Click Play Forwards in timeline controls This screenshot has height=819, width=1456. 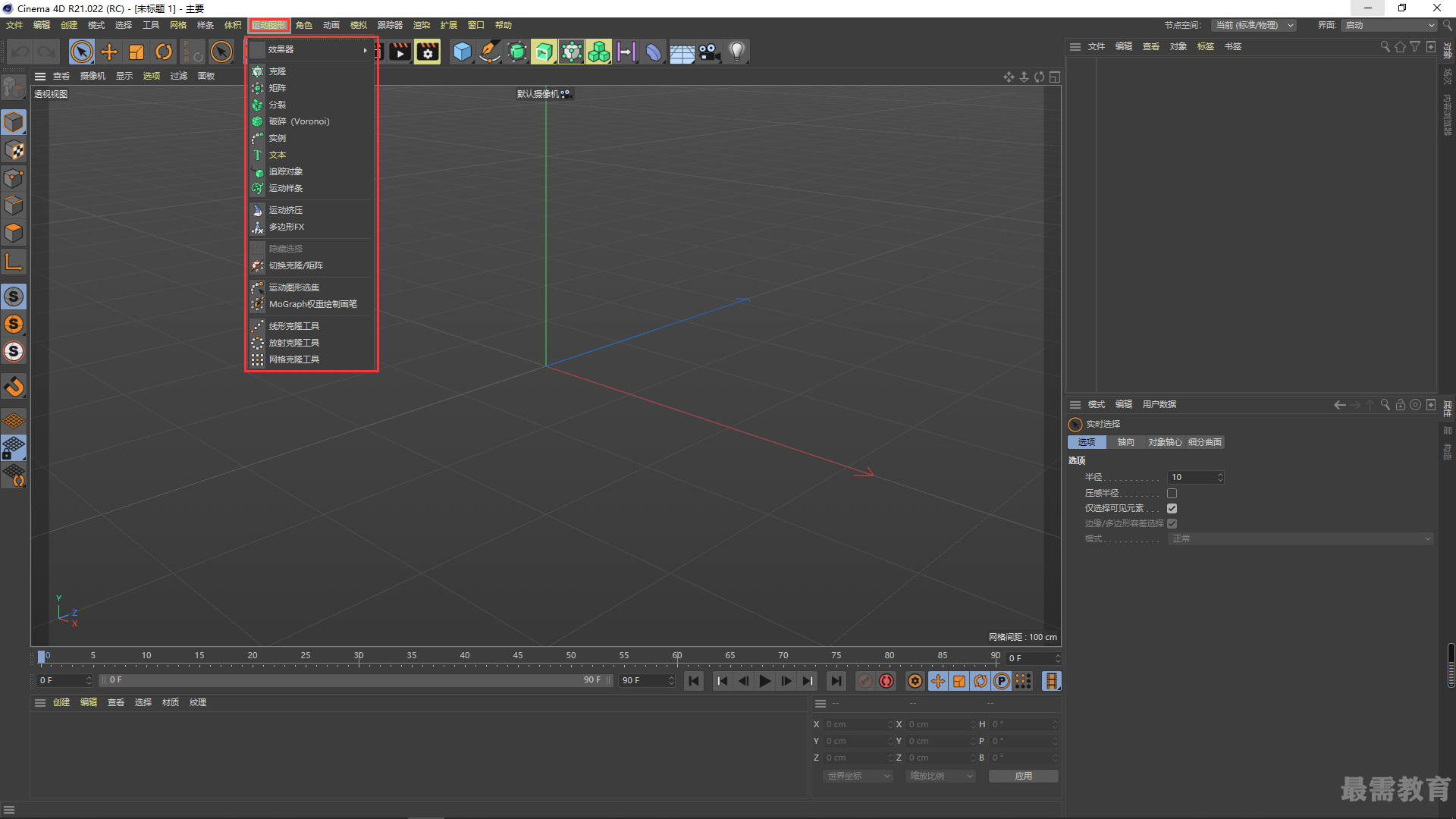764,681
